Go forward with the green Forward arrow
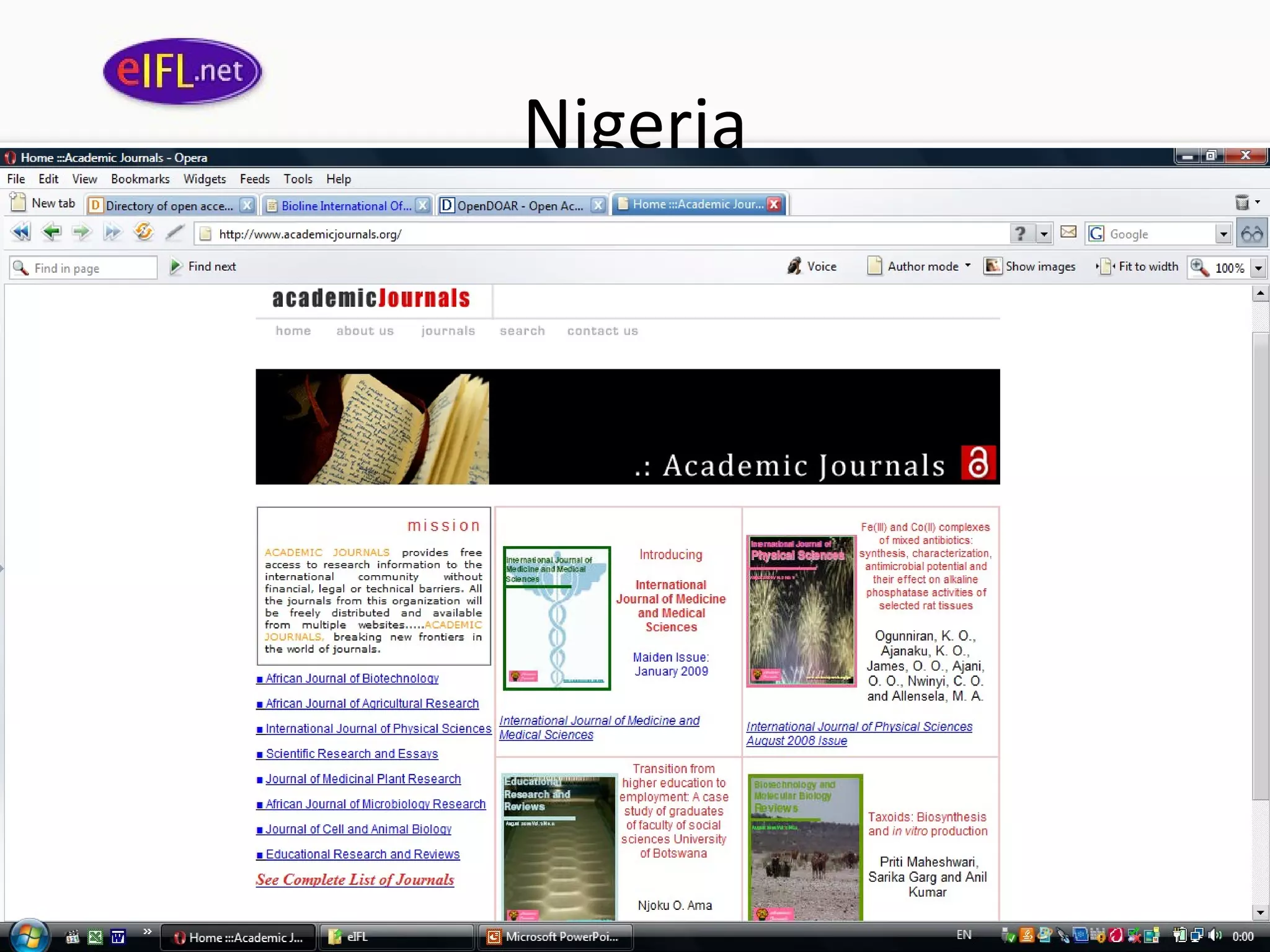This screenshot has height=952, width=1270. click(x=81, y=232)
